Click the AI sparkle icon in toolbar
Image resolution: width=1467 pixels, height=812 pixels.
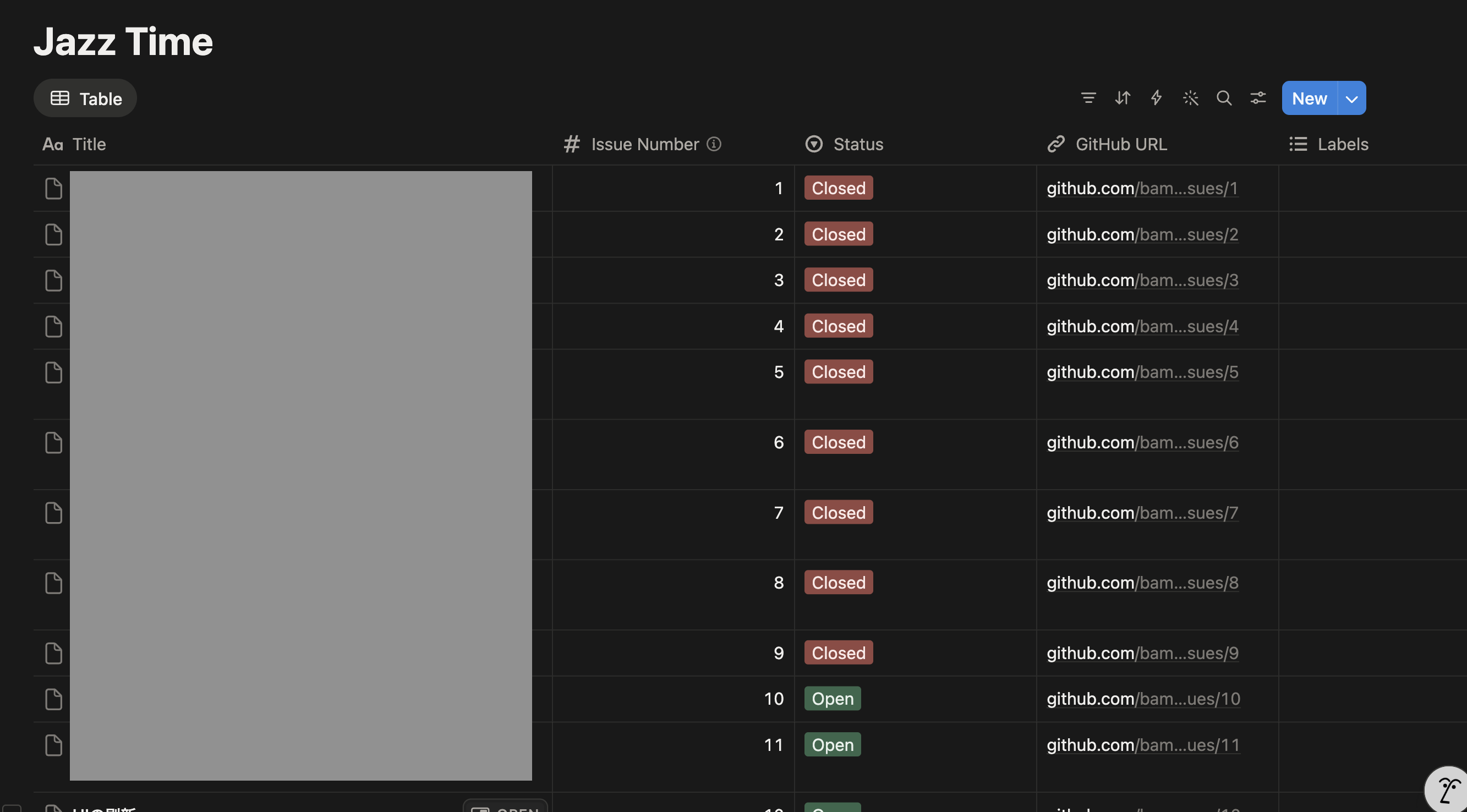pyautogui.click(x=1190, y=98)
